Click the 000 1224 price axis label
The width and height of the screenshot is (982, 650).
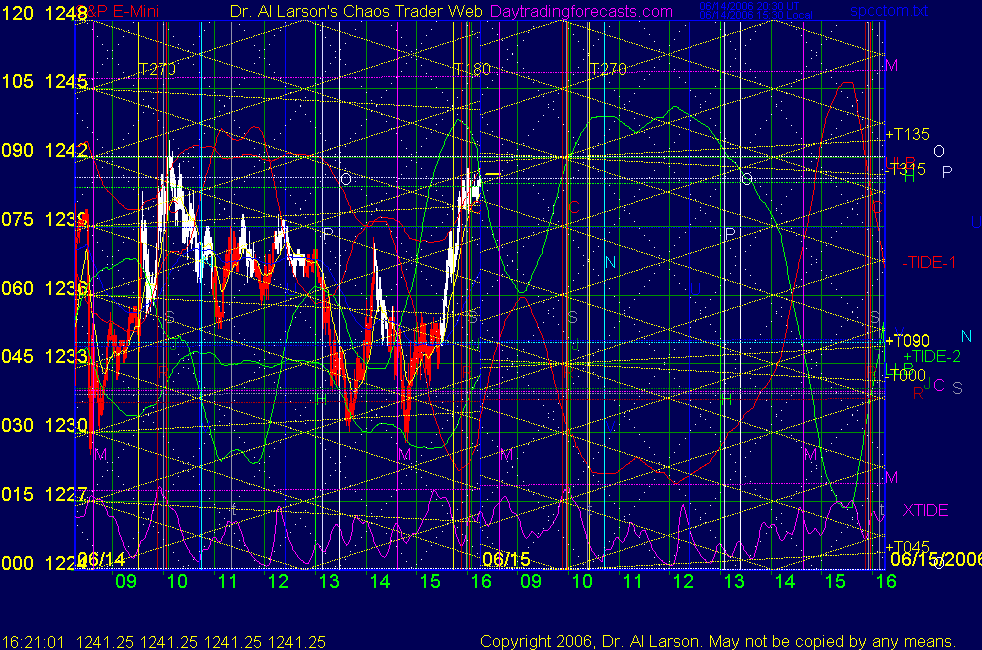pos(44,563)
